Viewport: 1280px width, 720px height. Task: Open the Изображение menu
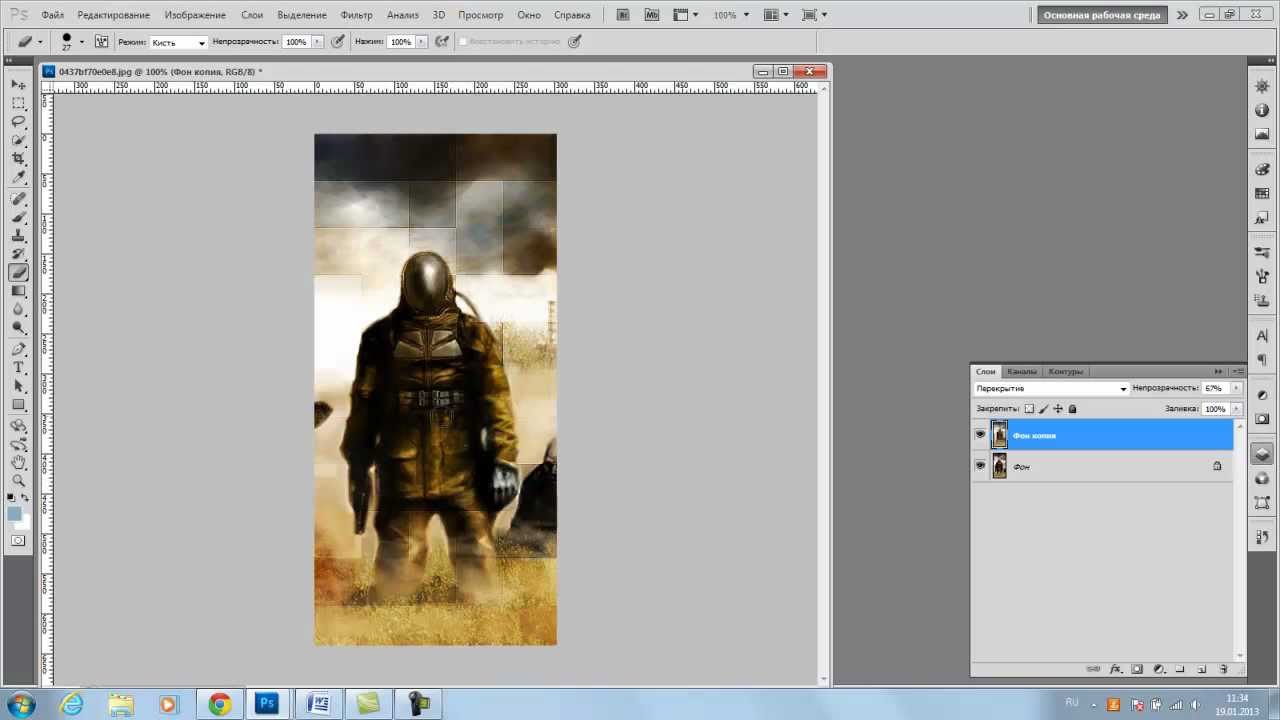click(195, 15)
